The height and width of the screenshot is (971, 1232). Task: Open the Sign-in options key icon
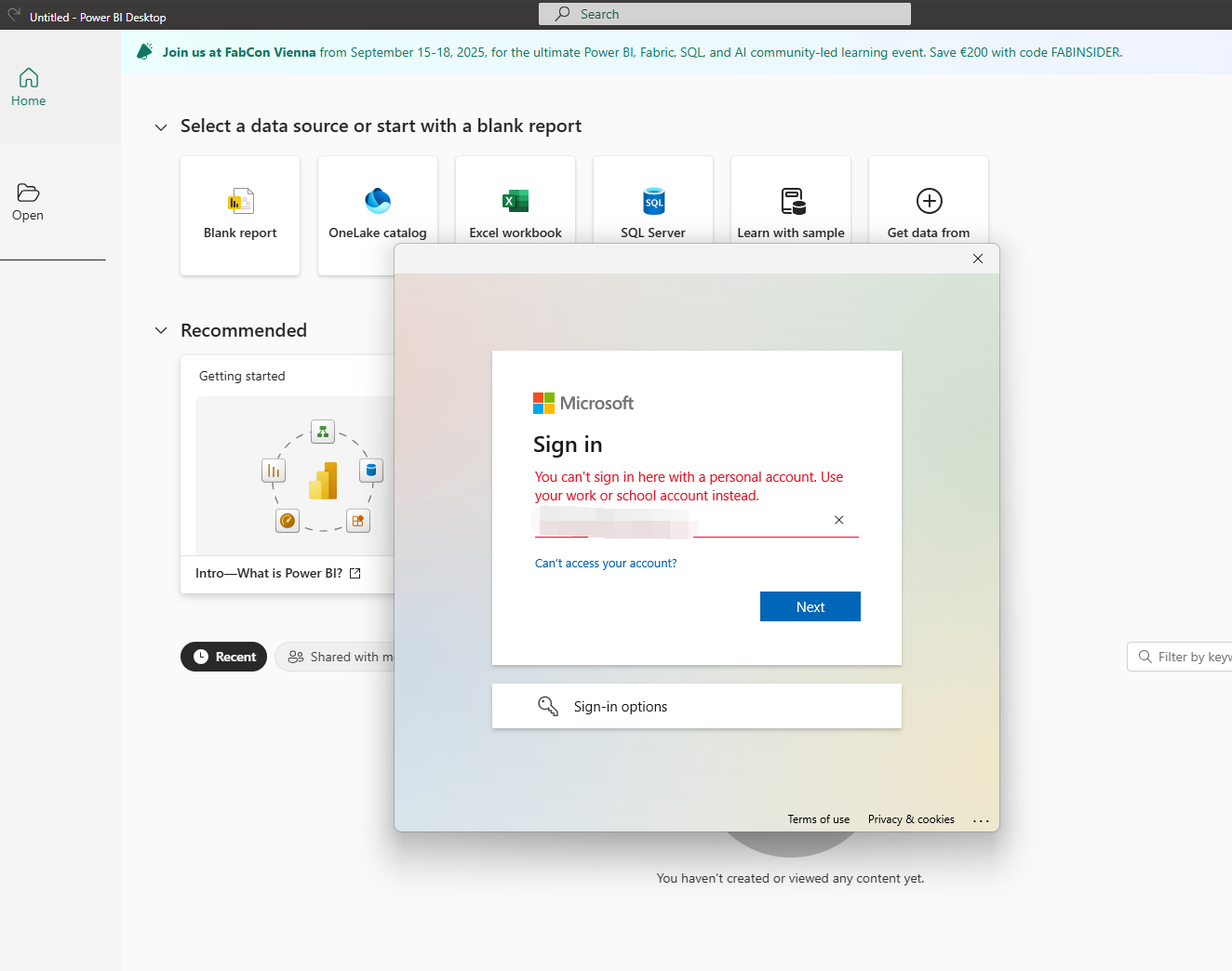click(548, 706)
